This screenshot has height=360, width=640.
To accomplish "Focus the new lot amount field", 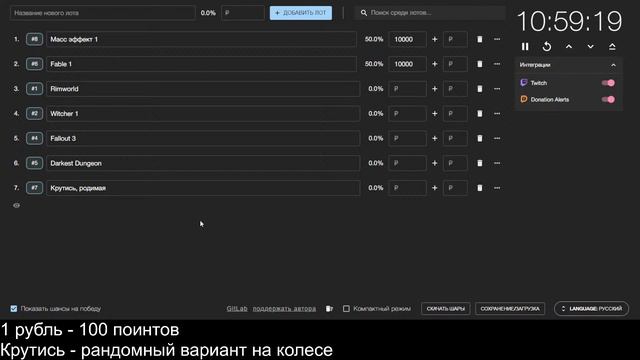I will [243, 13].
